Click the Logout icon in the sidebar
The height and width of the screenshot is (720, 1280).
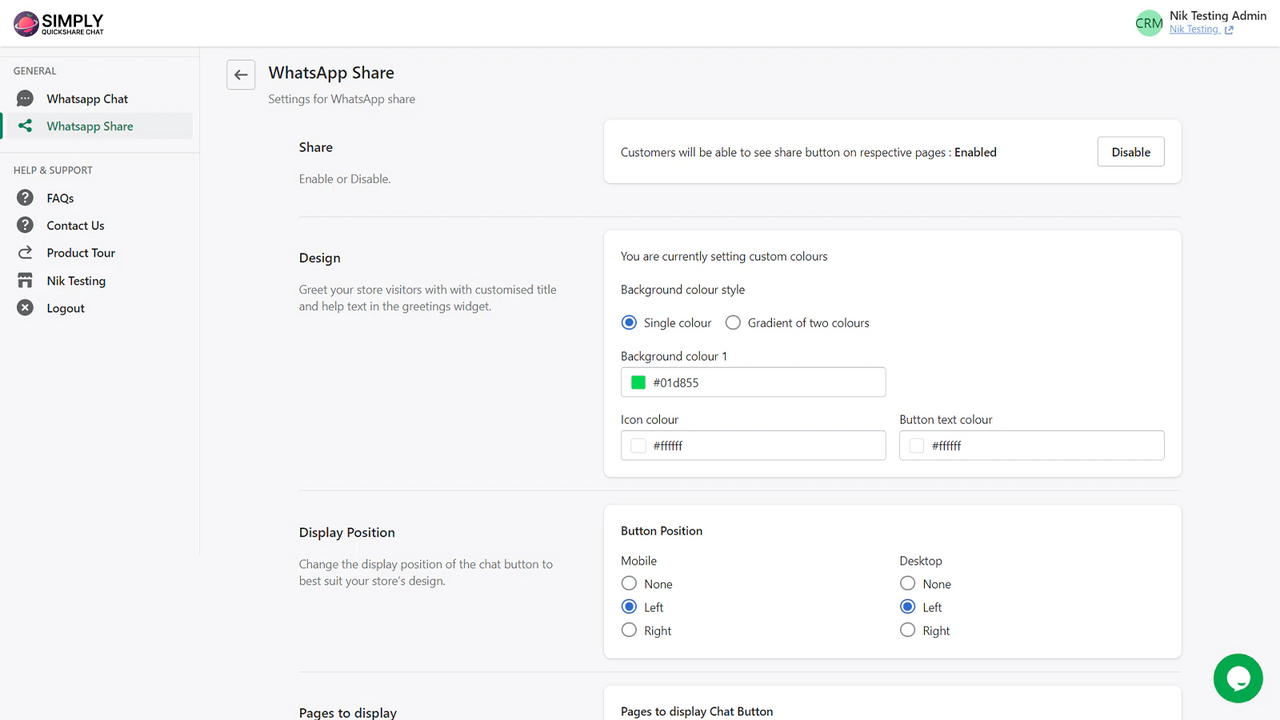click(x=24, y=307)
